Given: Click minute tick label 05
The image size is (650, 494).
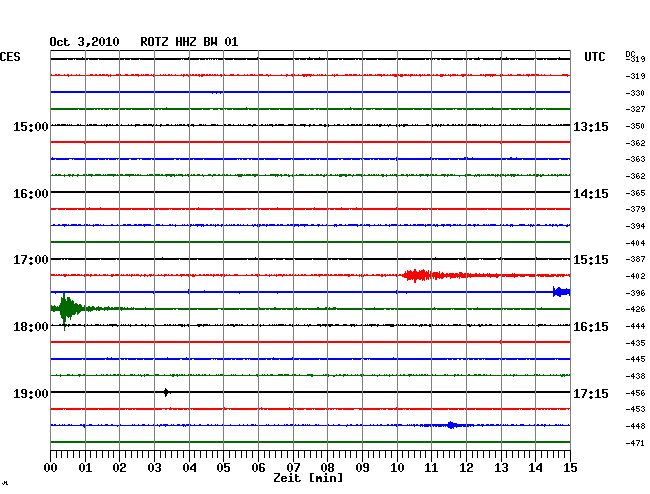Looking at the screenshot, I should tap(223, 468).
